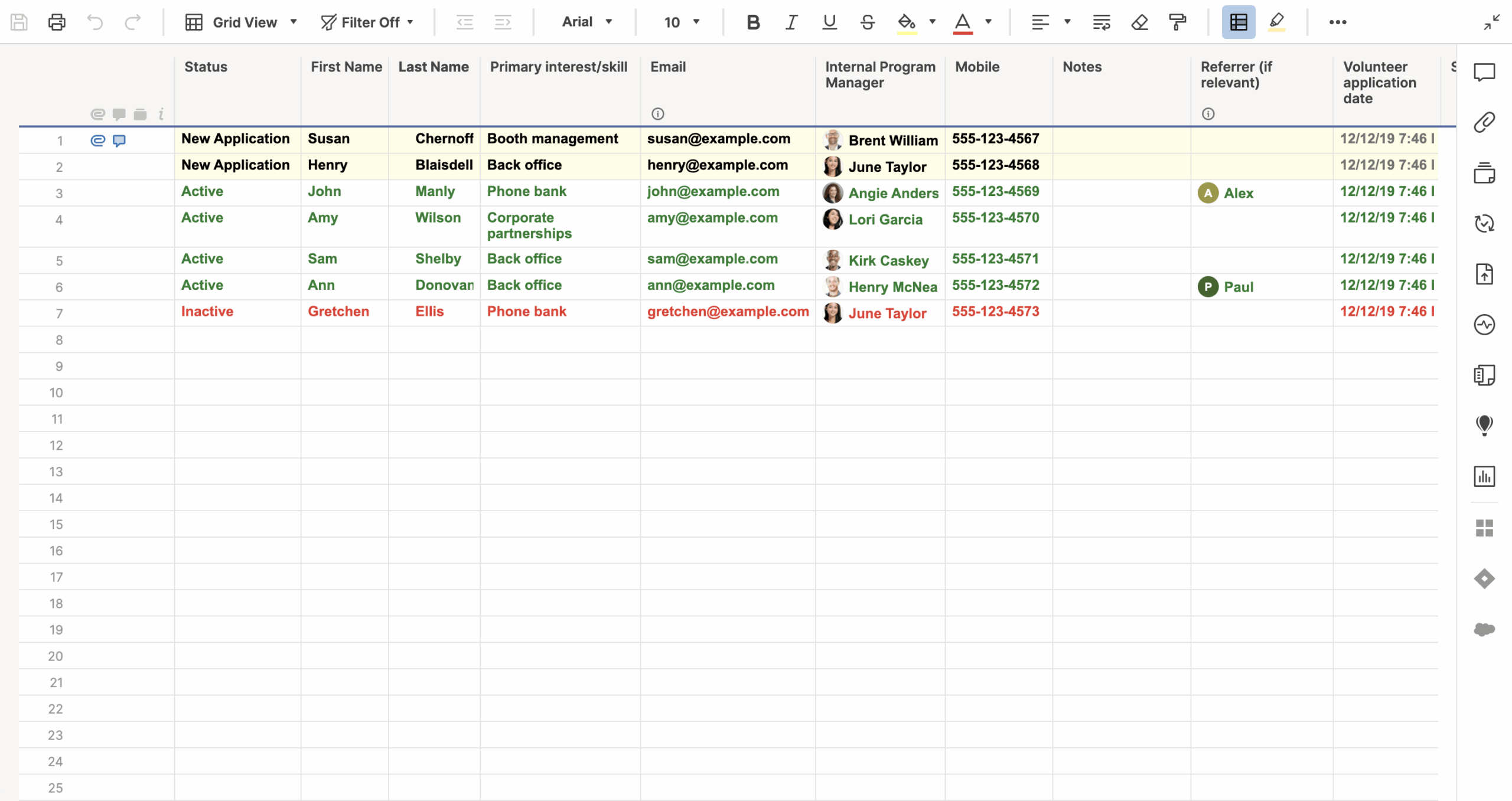This screenshot has width=1512, height=801.
Task: Click the comment icon on row 1
Action: tap(119, 140)
